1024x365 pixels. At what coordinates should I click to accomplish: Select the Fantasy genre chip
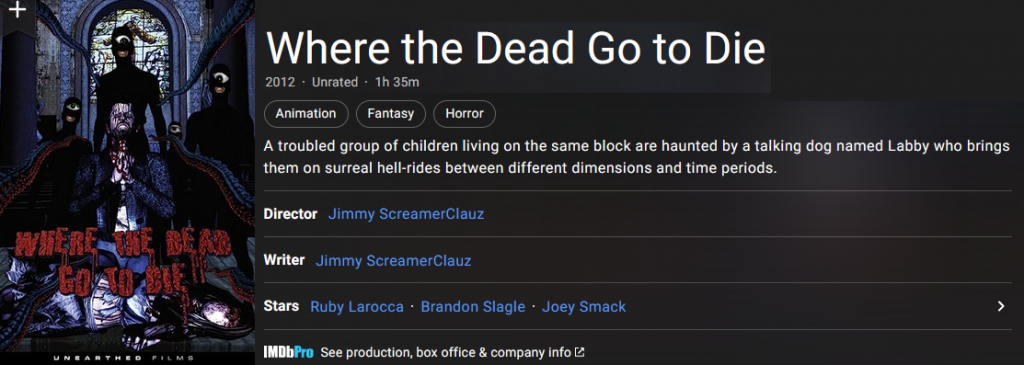pyautogui.click(x=391, y=114)
